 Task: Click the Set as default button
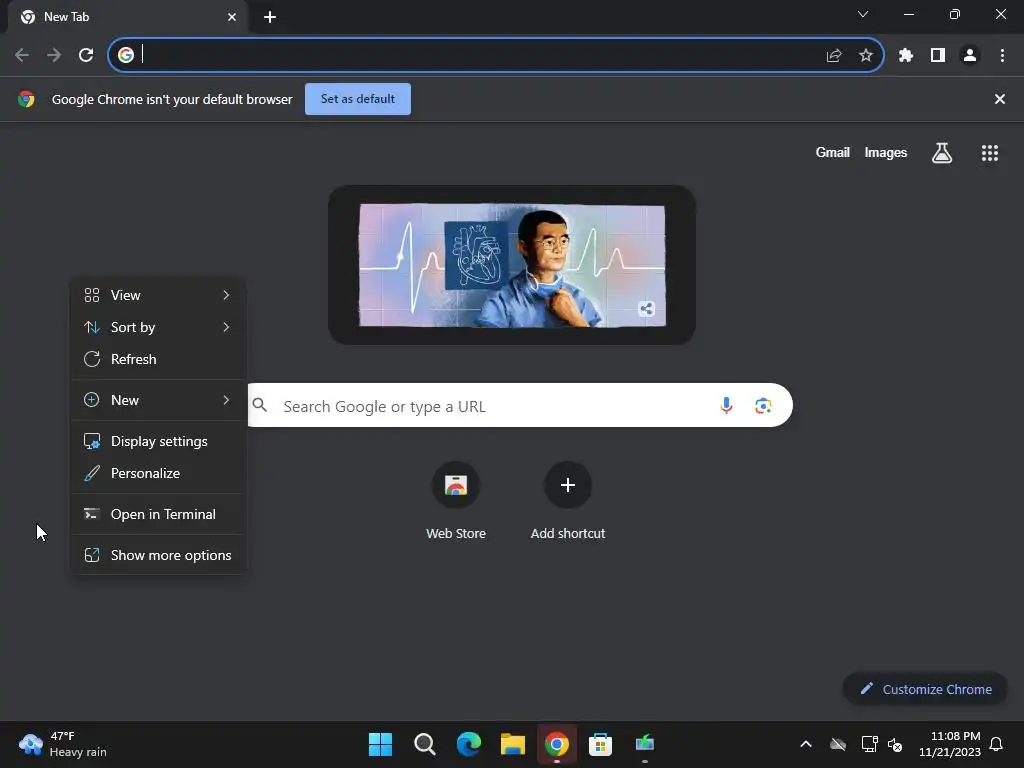(x=358, y=99)
